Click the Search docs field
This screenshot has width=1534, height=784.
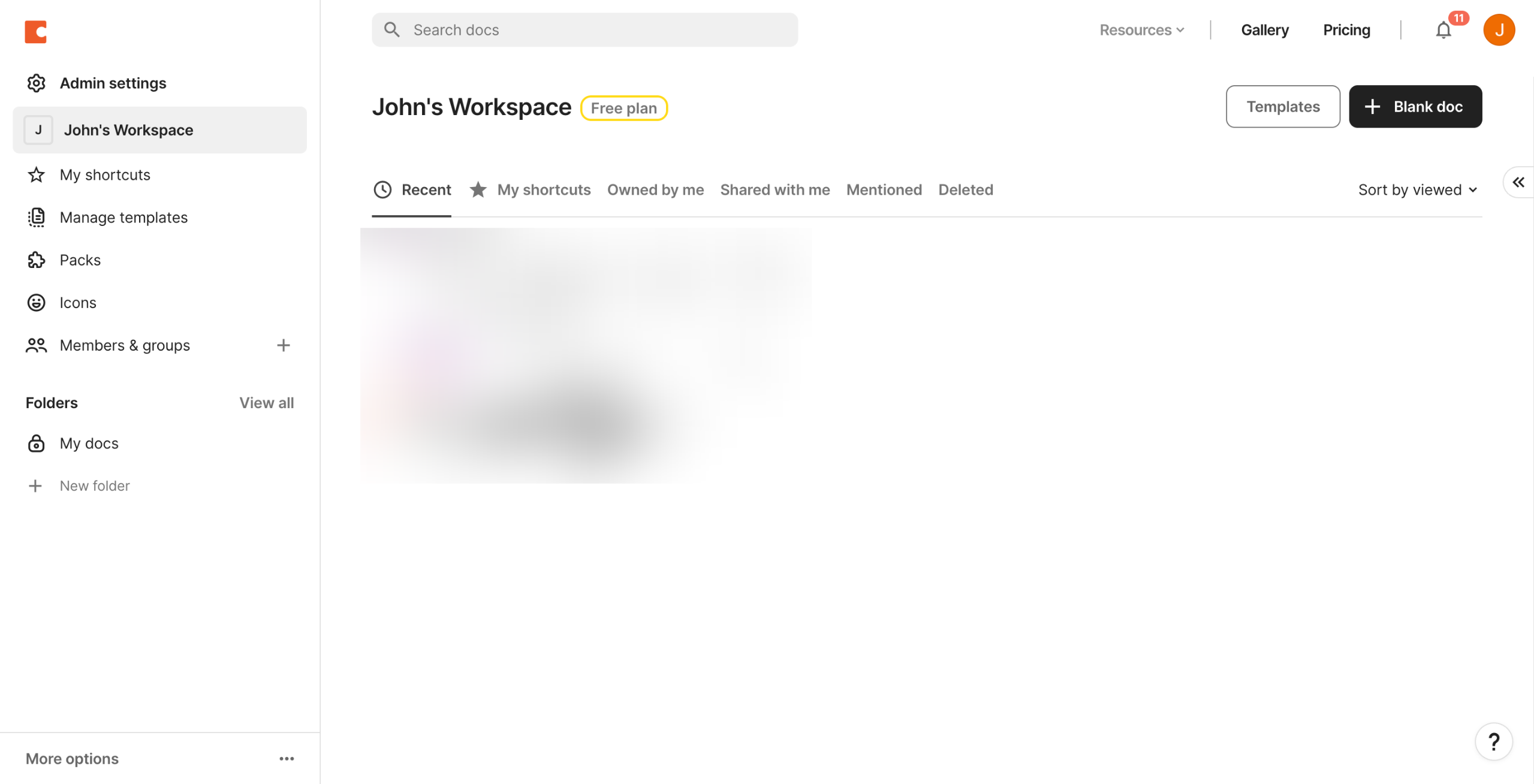pos(584,30)
